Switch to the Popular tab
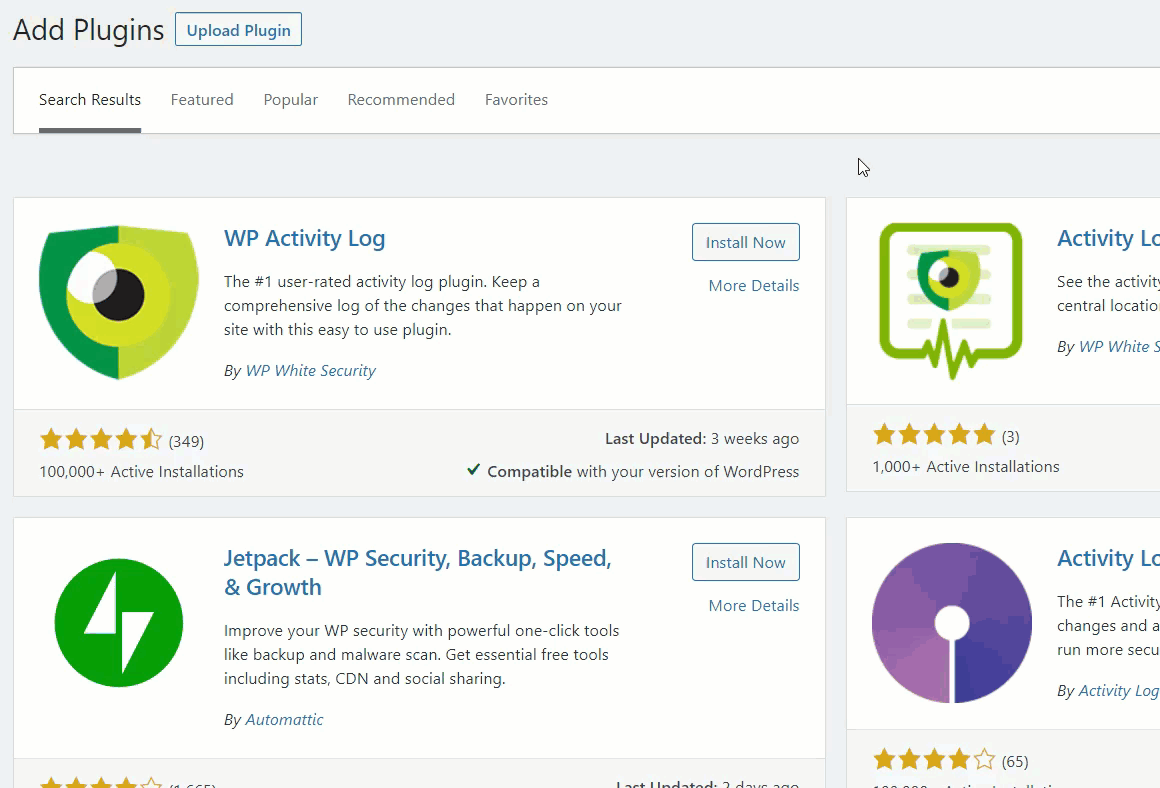This screenshot has width=1160, height=788. (291, 100)
